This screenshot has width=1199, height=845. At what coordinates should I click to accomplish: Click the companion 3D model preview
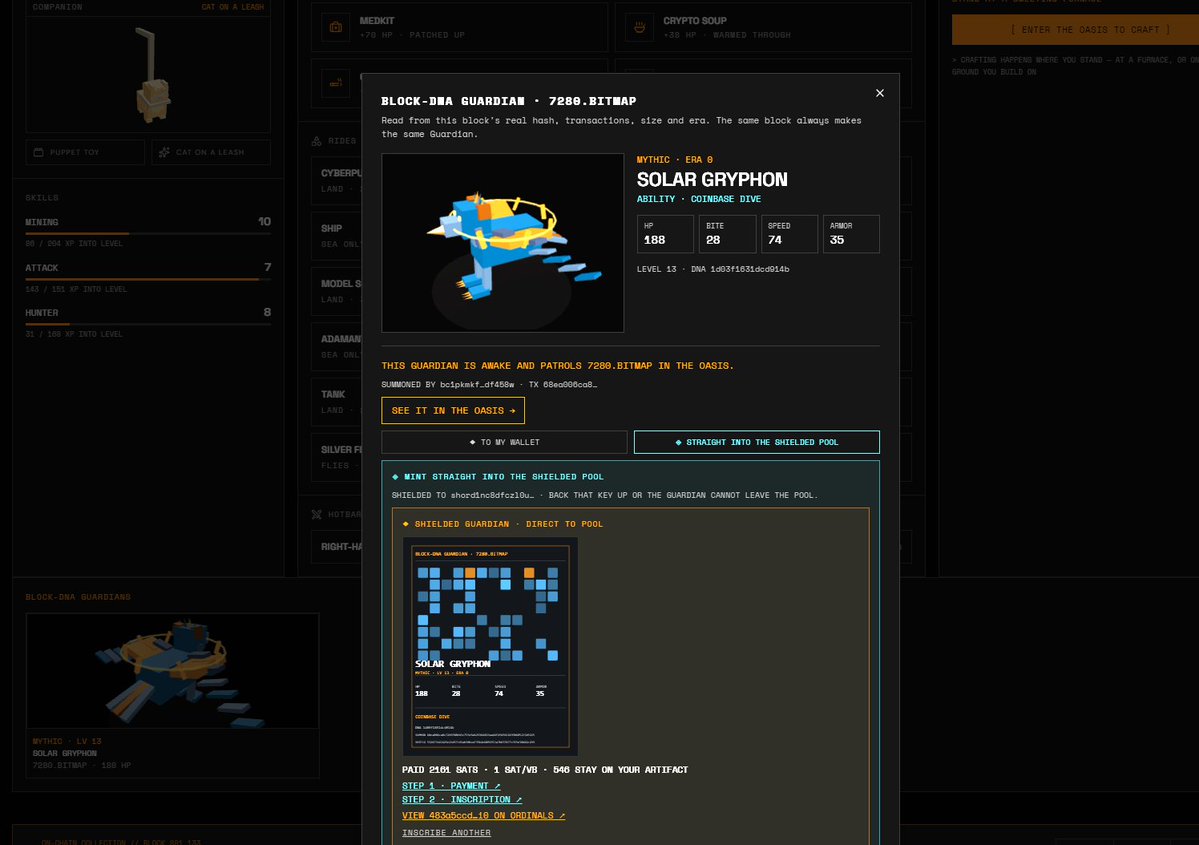(148, 74)
